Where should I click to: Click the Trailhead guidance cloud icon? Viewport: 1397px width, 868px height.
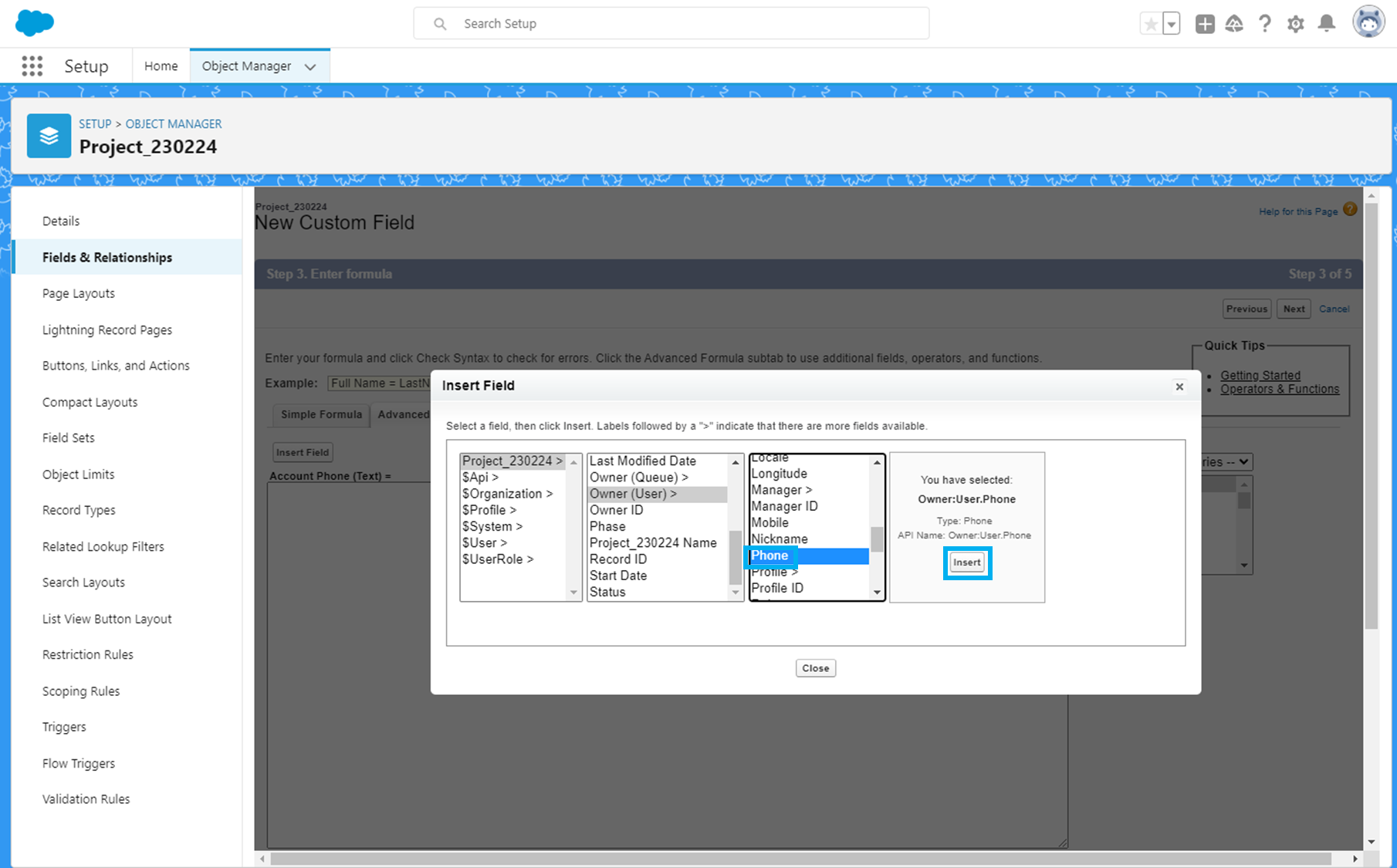(1234, 24)
